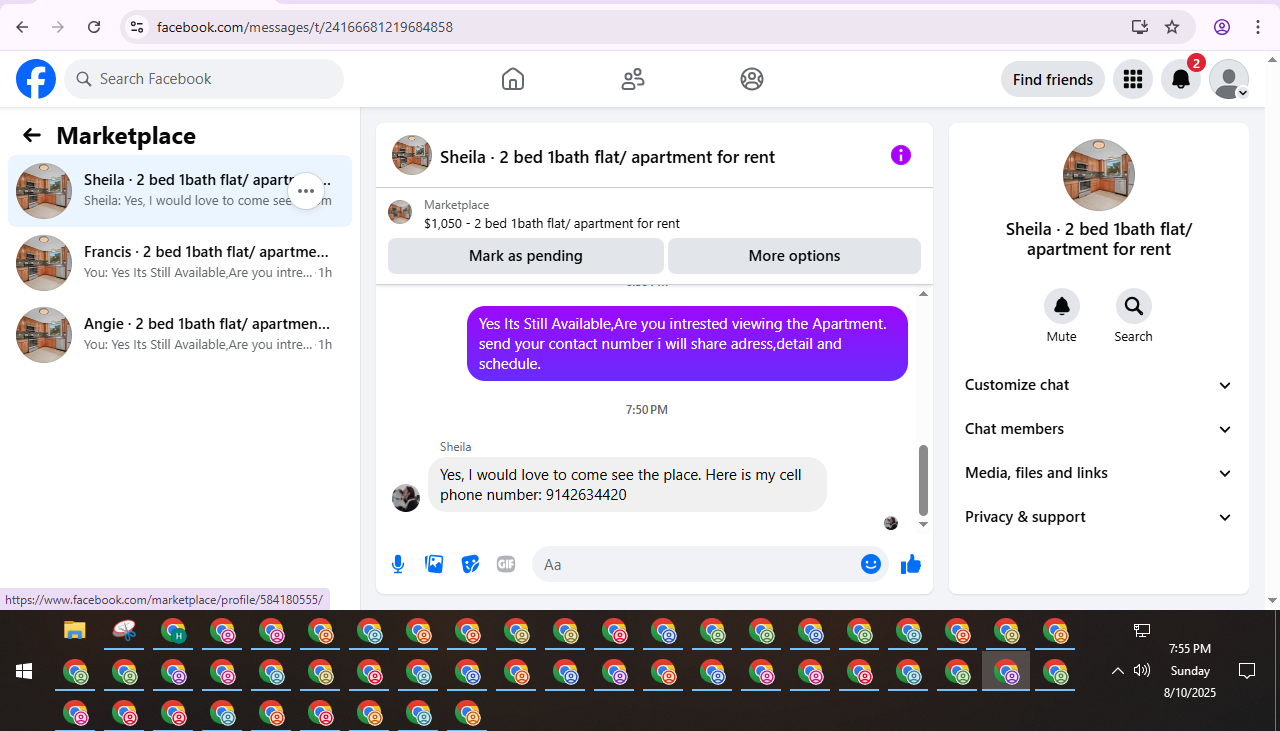Click the purple conversation information icon
The width and height of the screenshot is (1280, 731).
pos(901,155)
